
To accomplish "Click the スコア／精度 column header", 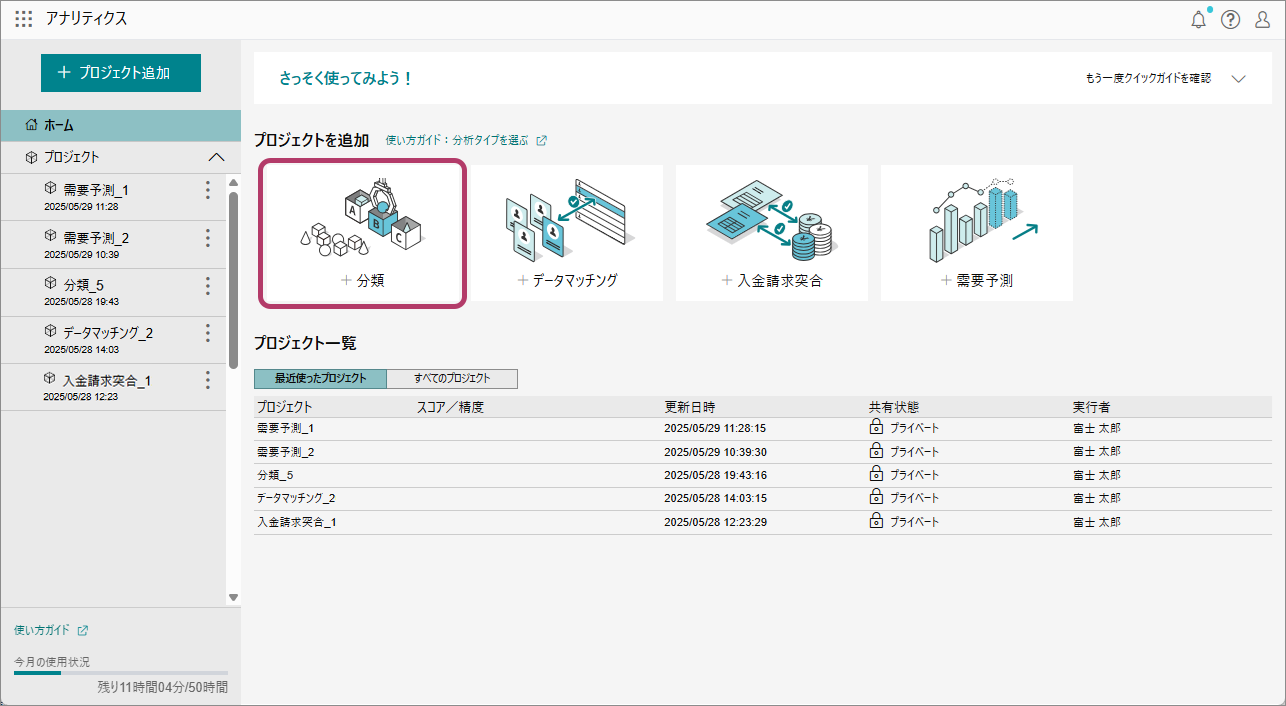I will [450, 408].
